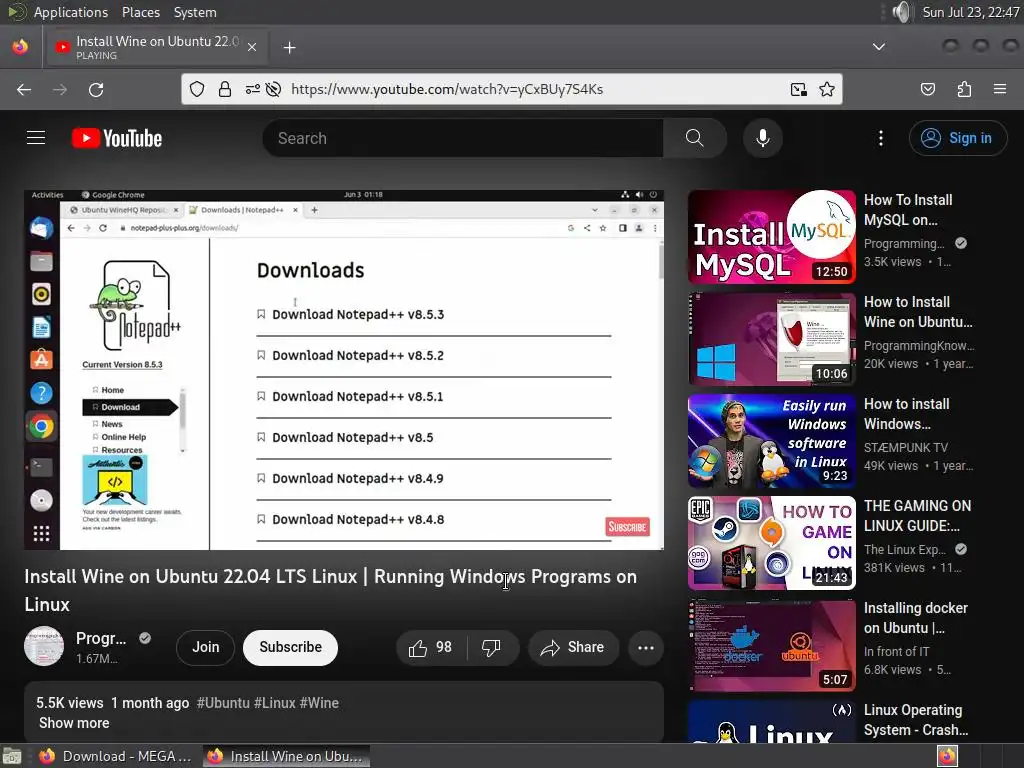1024x768 pixels.
Task: Click the red Subscribe overlay in video
Action: (x=627, y=526)
